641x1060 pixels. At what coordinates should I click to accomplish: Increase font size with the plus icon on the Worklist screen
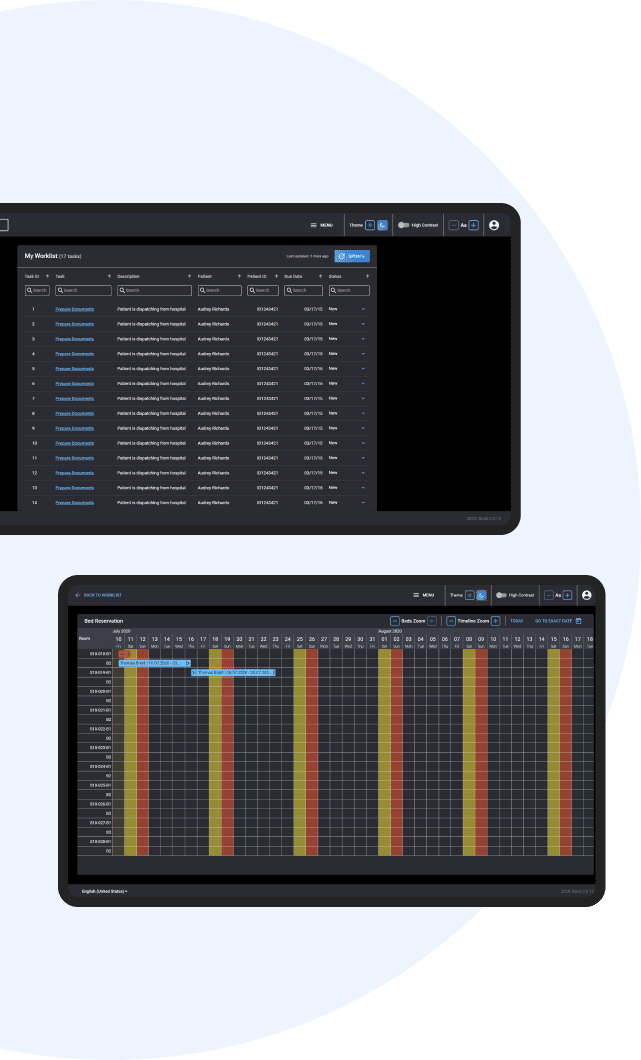coord(473,225)
